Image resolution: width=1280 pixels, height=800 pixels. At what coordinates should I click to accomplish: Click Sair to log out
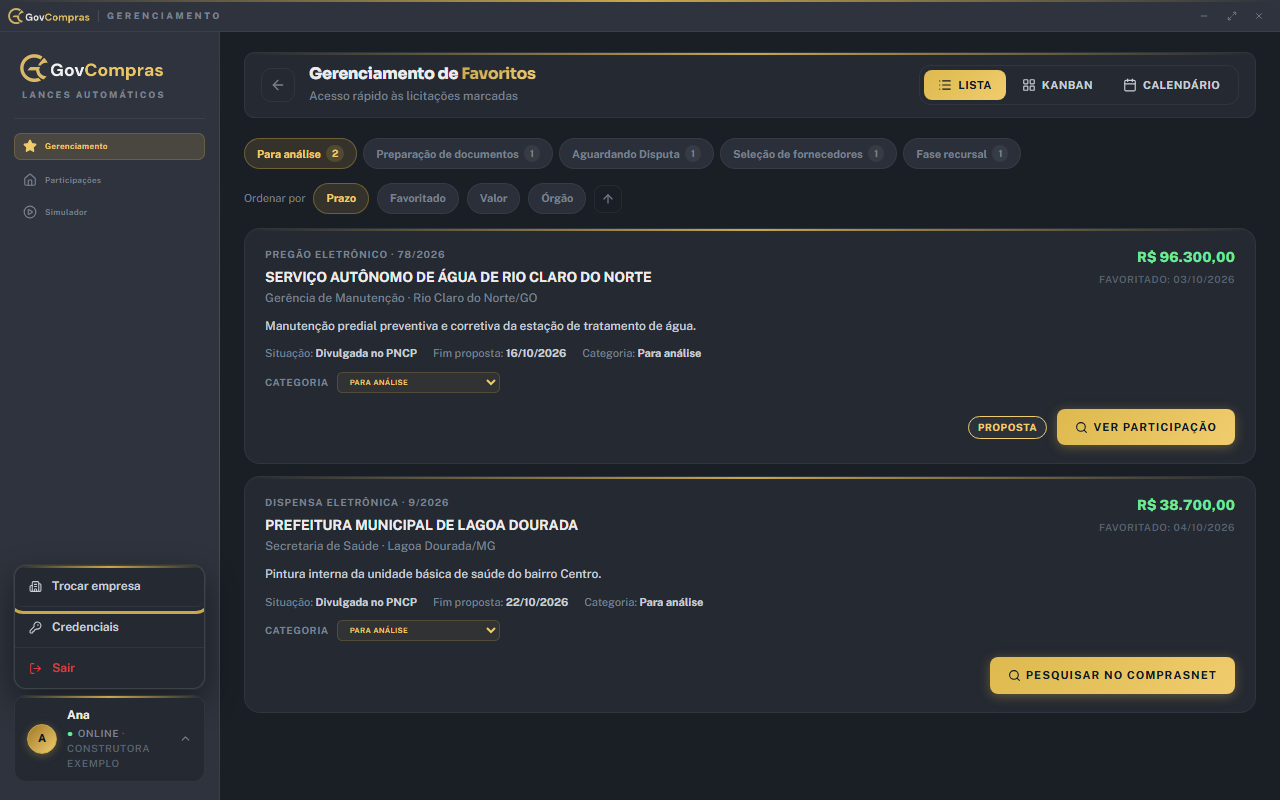point(109,668)
